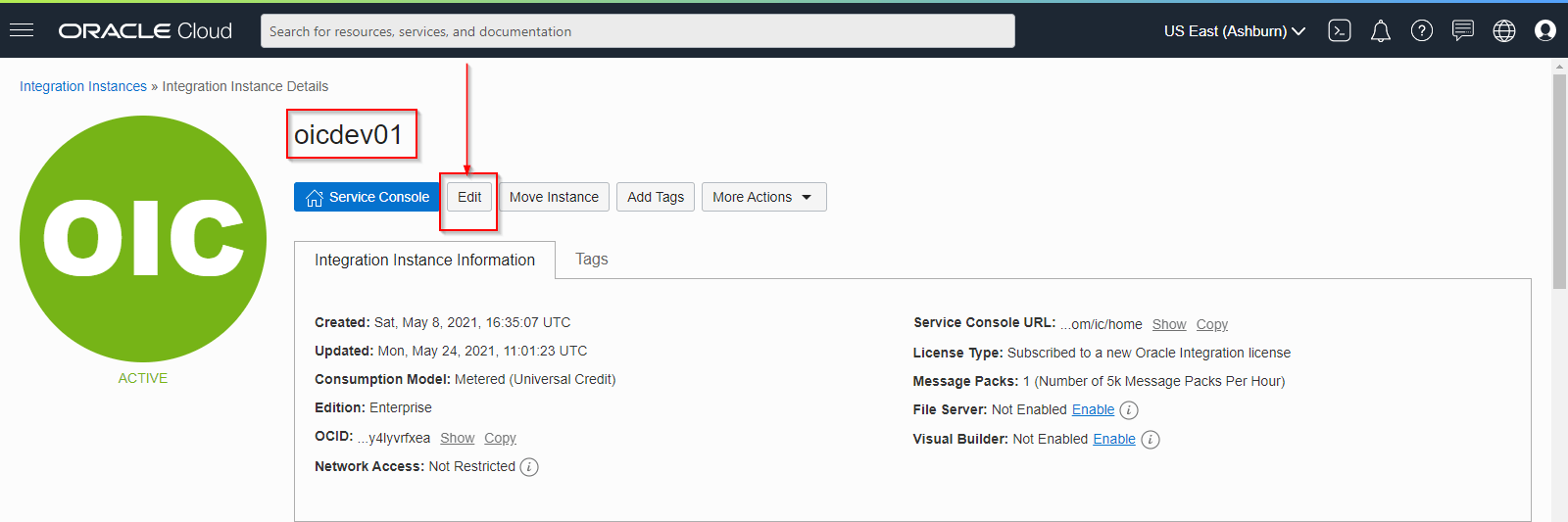Expand the More Actions dropdown
Screen dimensions: 1568x522
click(x=764, y=197)
